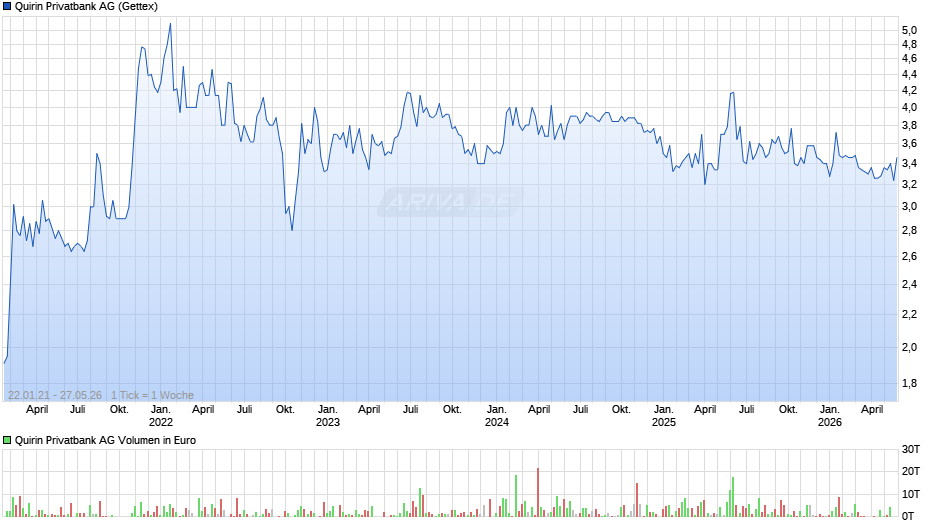940x526 pixels.
Task: Click the 'Quirin Privatbank AG (Gettex)' chart title
Action: [x=86, y=7]
